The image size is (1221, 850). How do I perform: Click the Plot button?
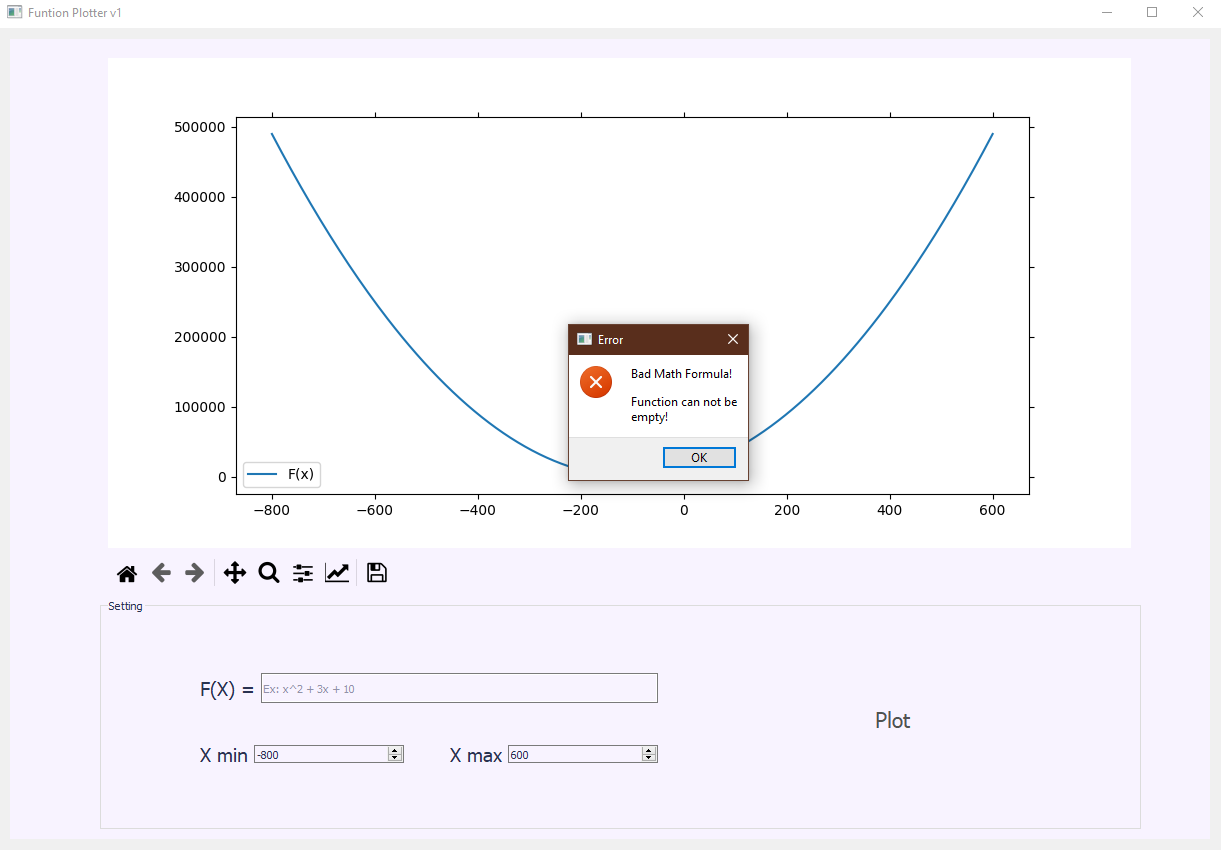point(893,720)
